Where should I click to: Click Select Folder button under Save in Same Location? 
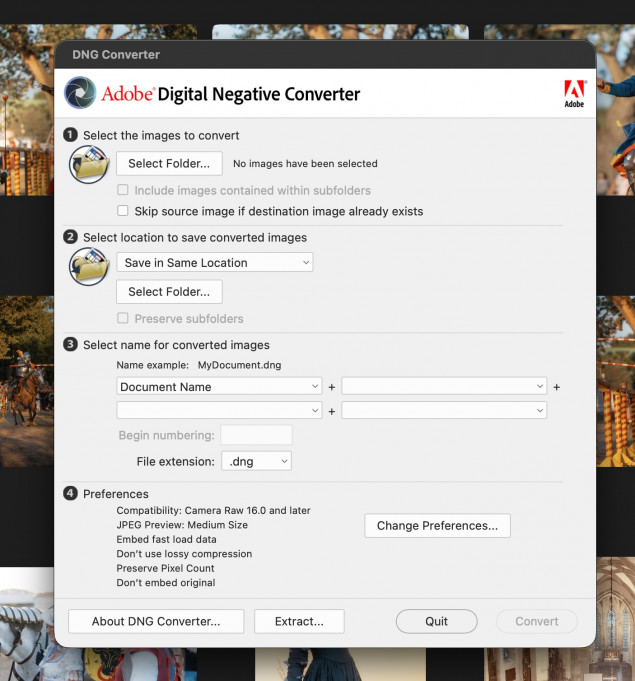[x=169, y=291]
